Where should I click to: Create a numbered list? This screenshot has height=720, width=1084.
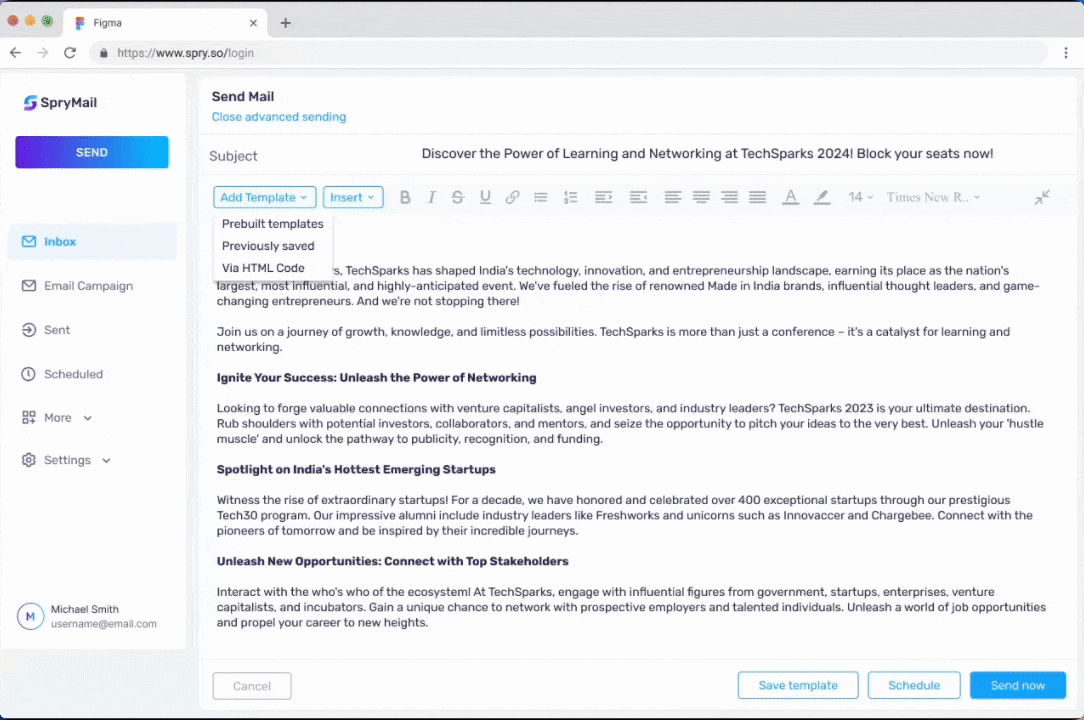click(x=570, y=197)
